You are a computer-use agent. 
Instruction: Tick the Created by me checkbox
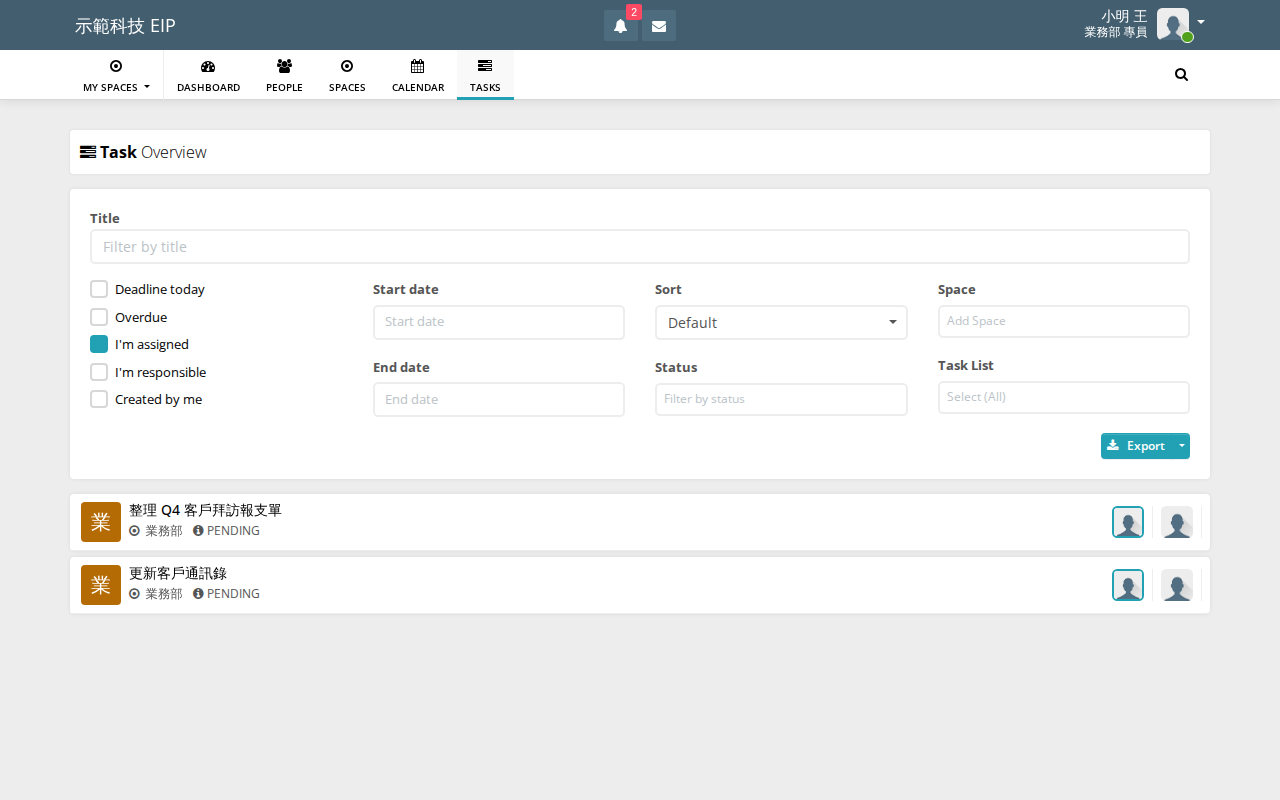coord(99,399)
